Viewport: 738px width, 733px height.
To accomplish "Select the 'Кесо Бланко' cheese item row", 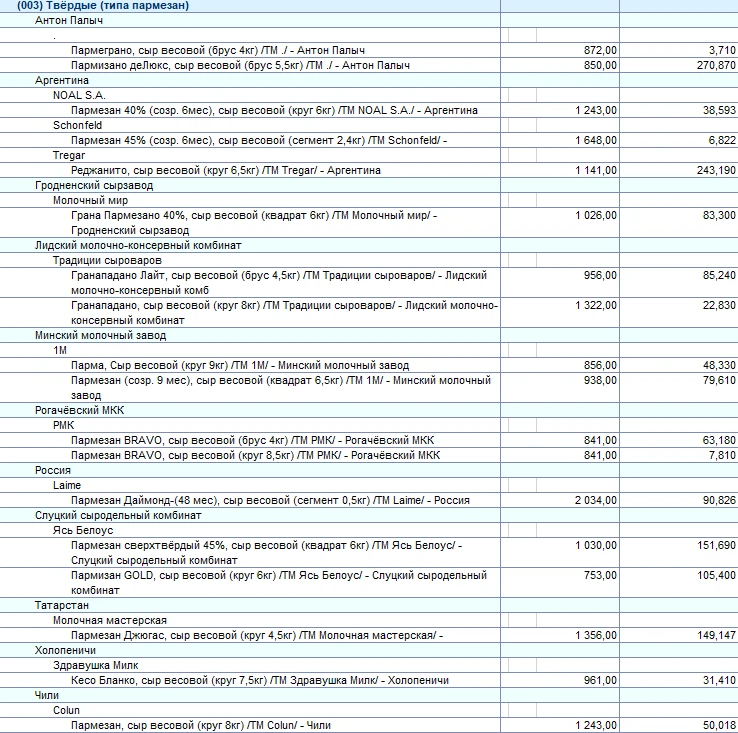I will click(x=260, y=680).
